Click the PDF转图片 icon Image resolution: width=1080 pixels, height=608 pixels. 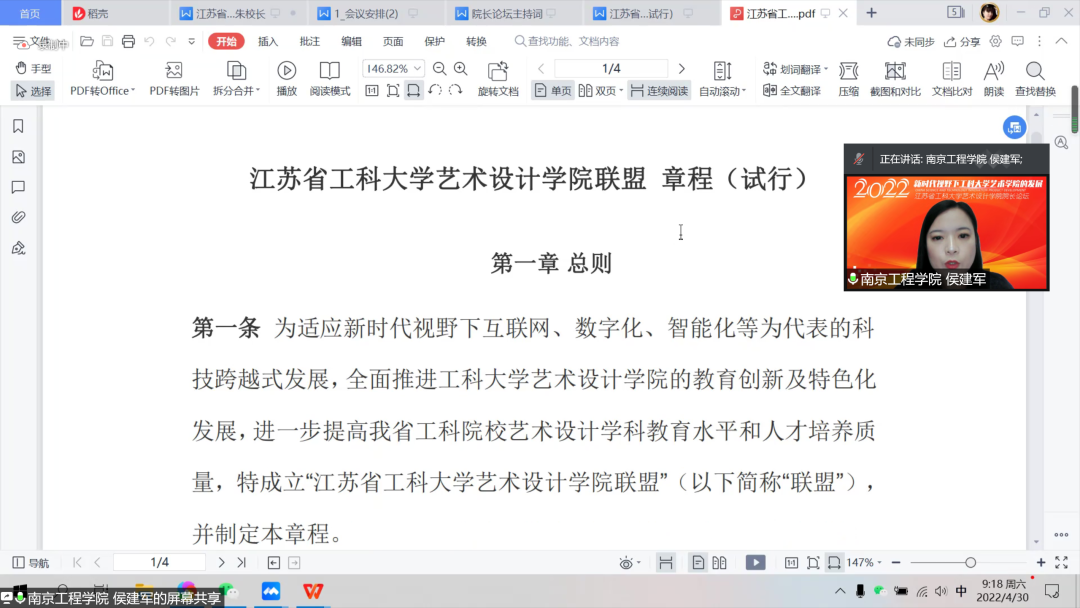pyautogui.click(x=174, y=70)
